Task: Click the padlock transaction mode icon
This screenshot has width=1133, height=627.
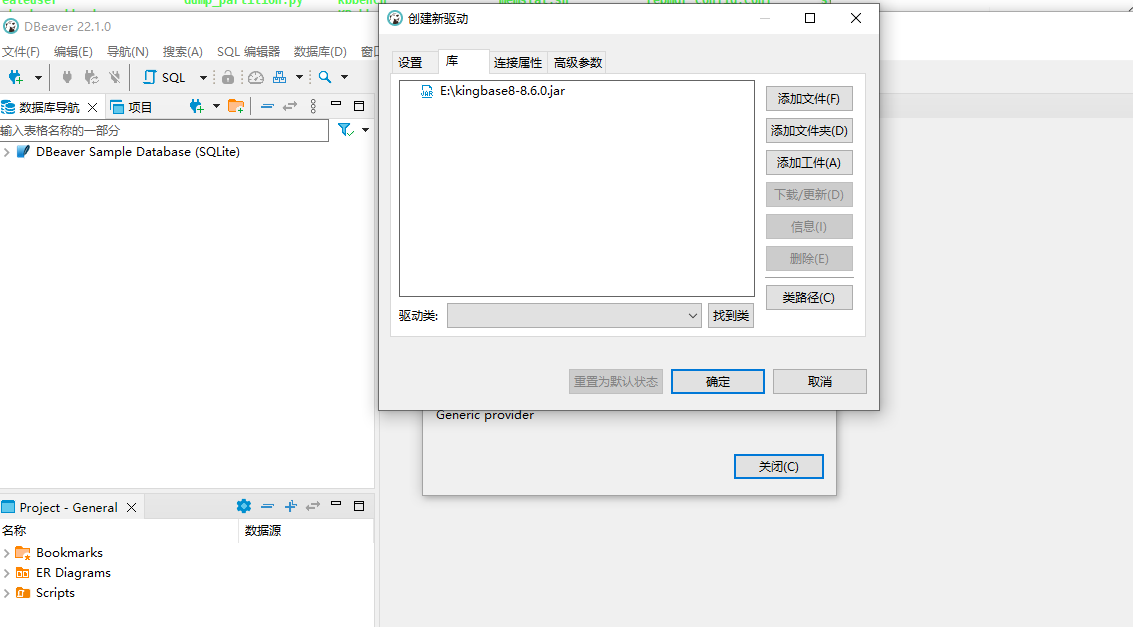Action: pos(228,77)
